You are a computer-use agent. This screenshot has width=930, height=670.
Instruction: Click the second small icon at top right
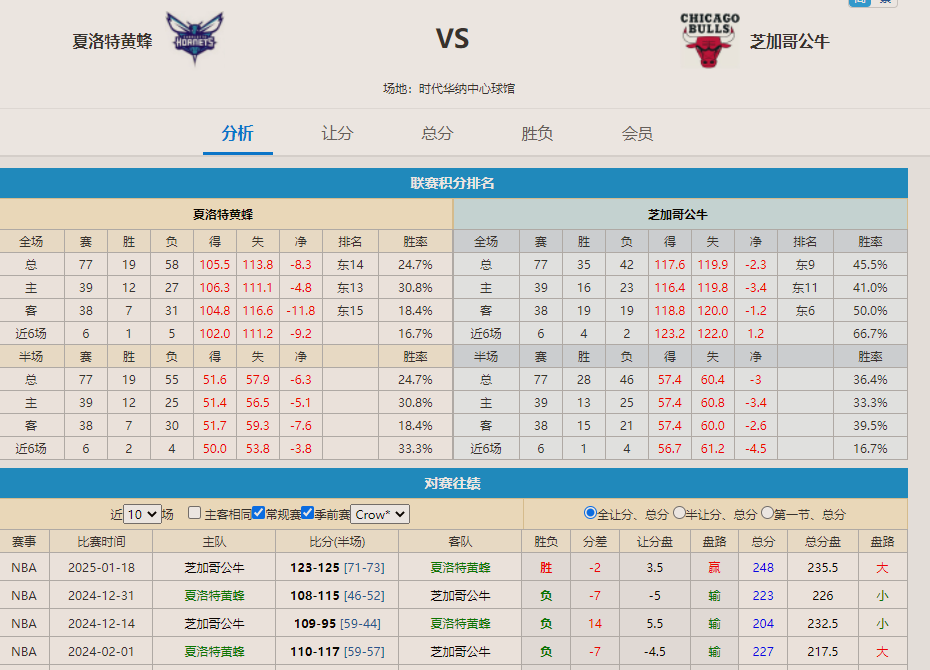click(x=884, y=5)
